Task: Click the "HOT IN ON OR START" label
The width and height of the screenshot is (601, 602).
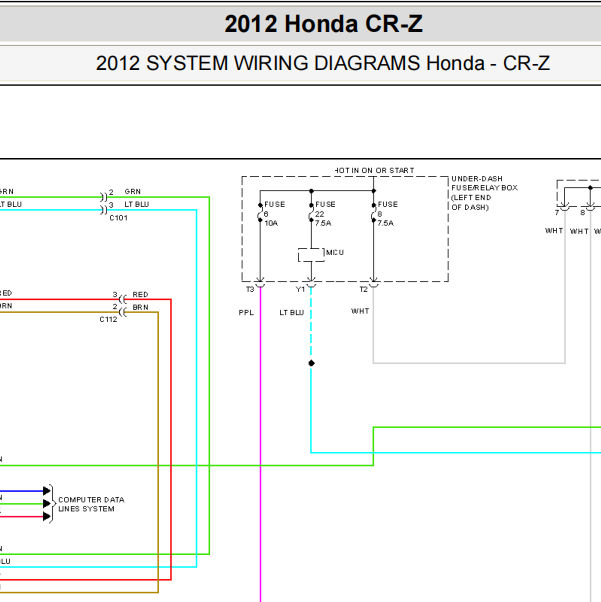Action: 374,170
